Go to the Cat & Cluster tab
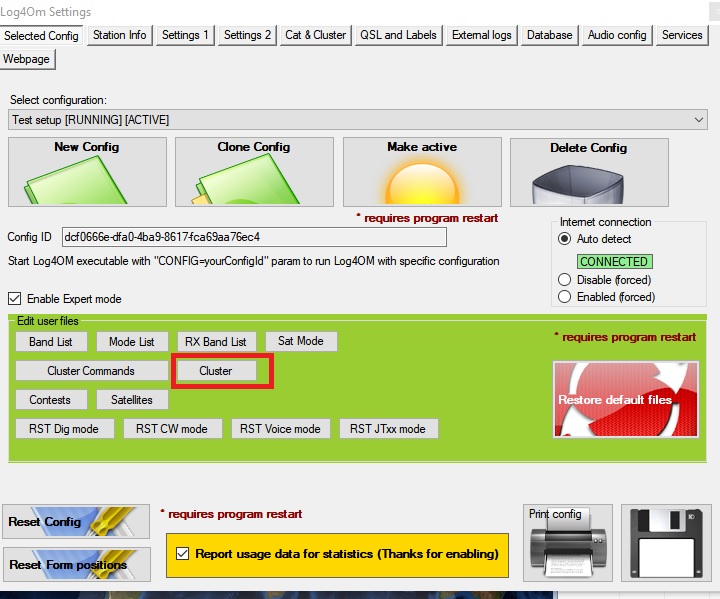720x599 pixels. click(315, 35)
